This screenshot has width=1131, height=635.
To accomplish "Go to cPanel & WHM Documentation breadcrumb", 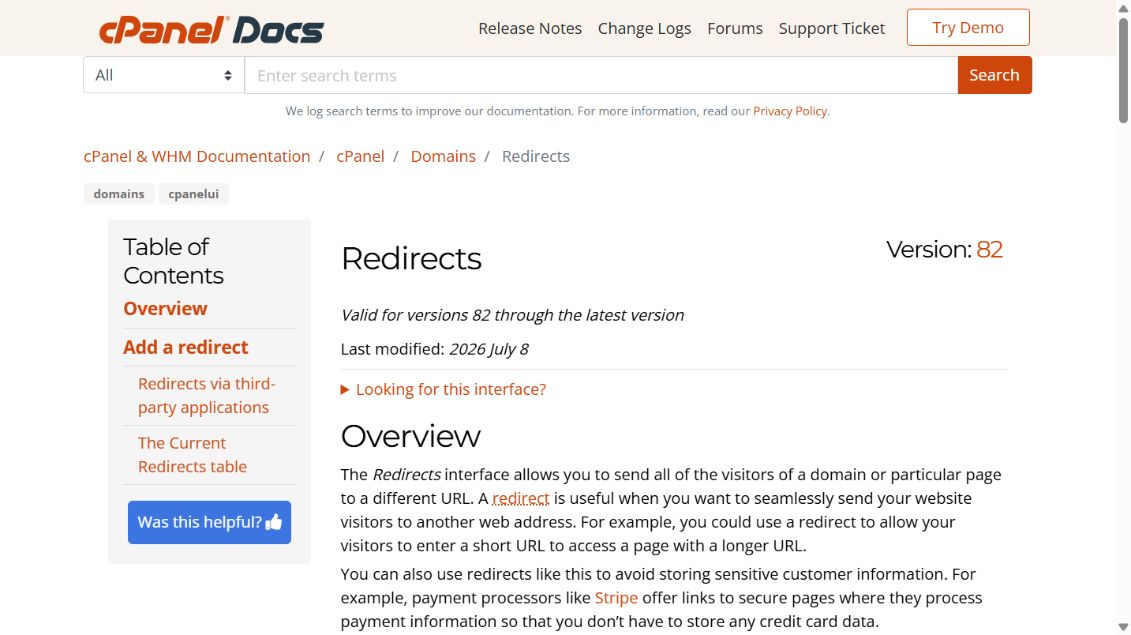I will coord(197,157).
